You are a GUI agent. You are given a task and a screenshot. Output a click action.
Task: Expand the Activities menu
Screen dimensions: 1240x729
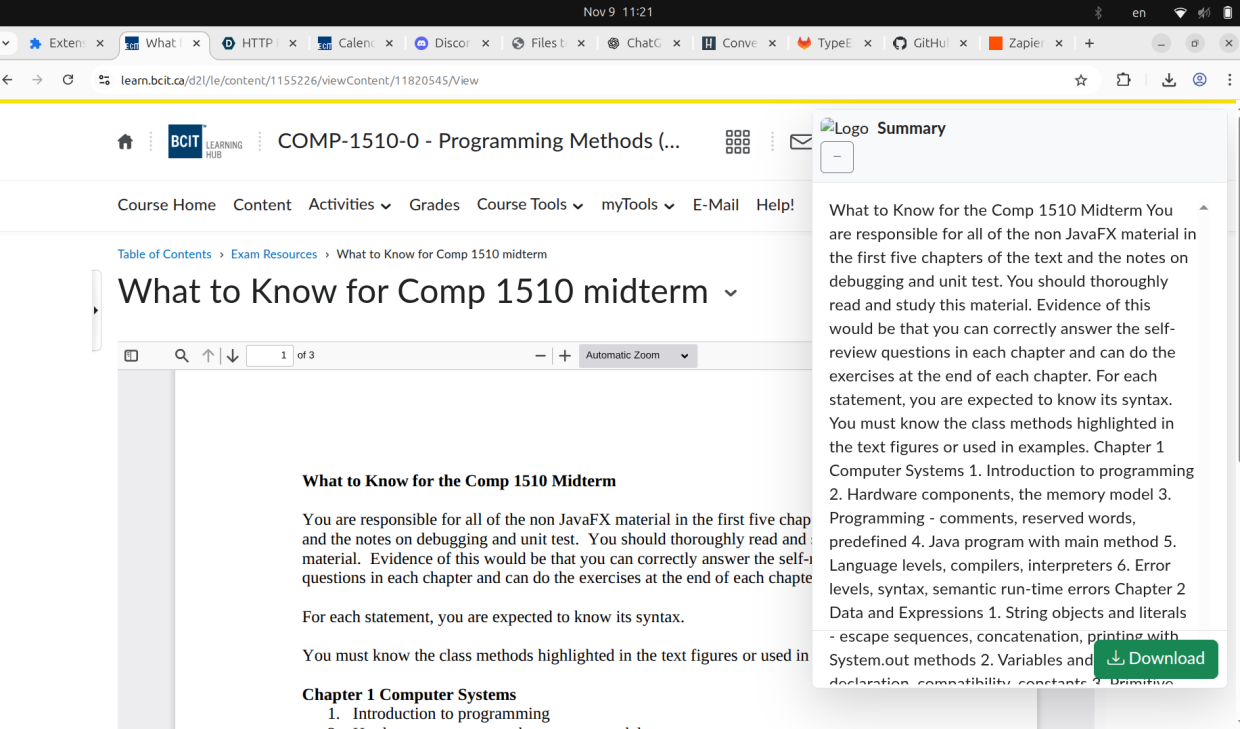tap(349, 205)
